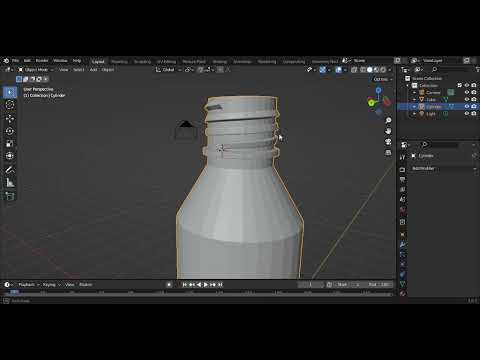This screenshot has height=360, width=480.
Task: Toggle visibility eye for Cylinder in outliner
Action: coord(467,106)
